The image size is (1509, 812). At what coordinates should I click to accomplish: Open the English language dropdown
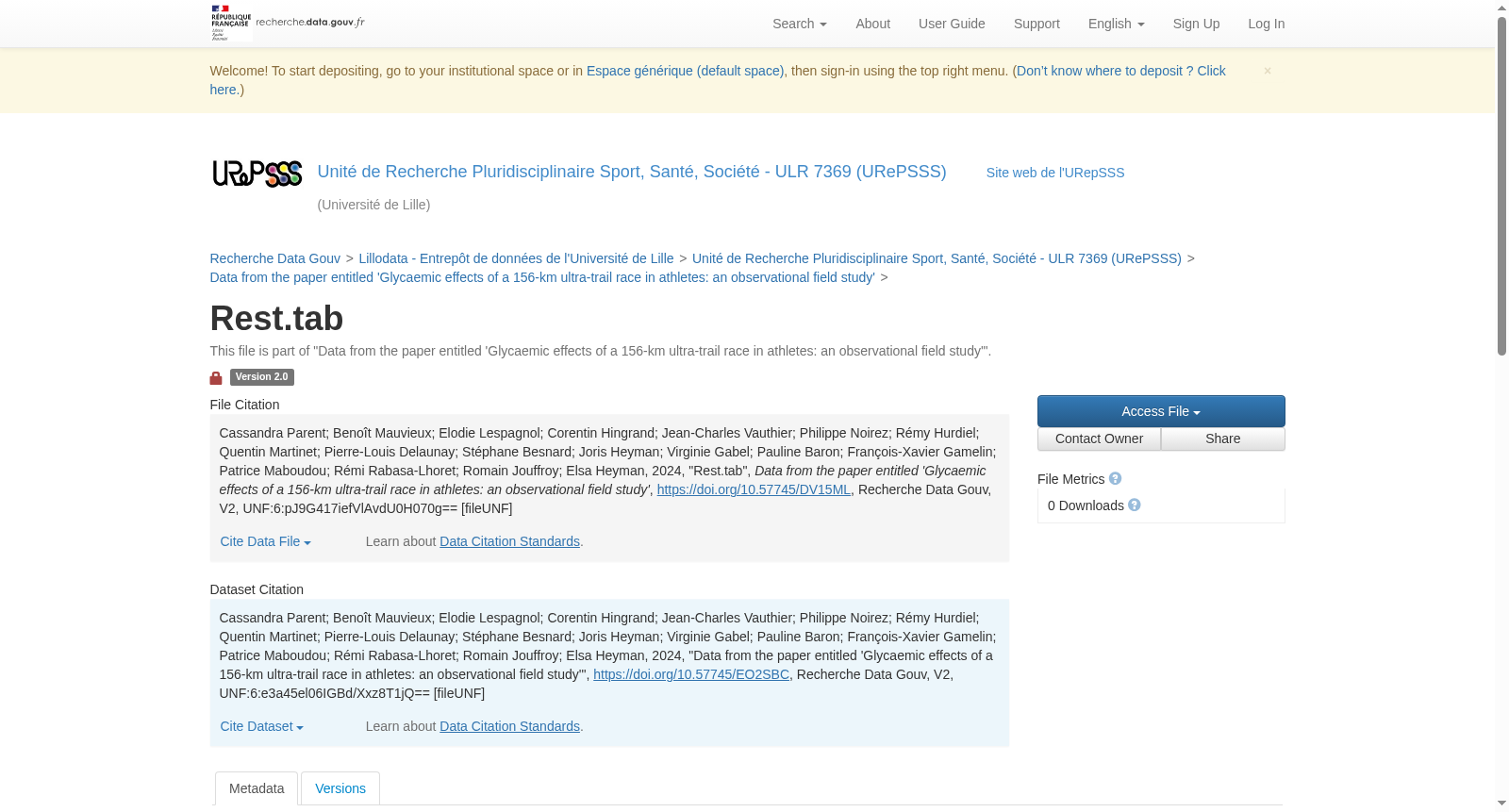[1117, 24]
